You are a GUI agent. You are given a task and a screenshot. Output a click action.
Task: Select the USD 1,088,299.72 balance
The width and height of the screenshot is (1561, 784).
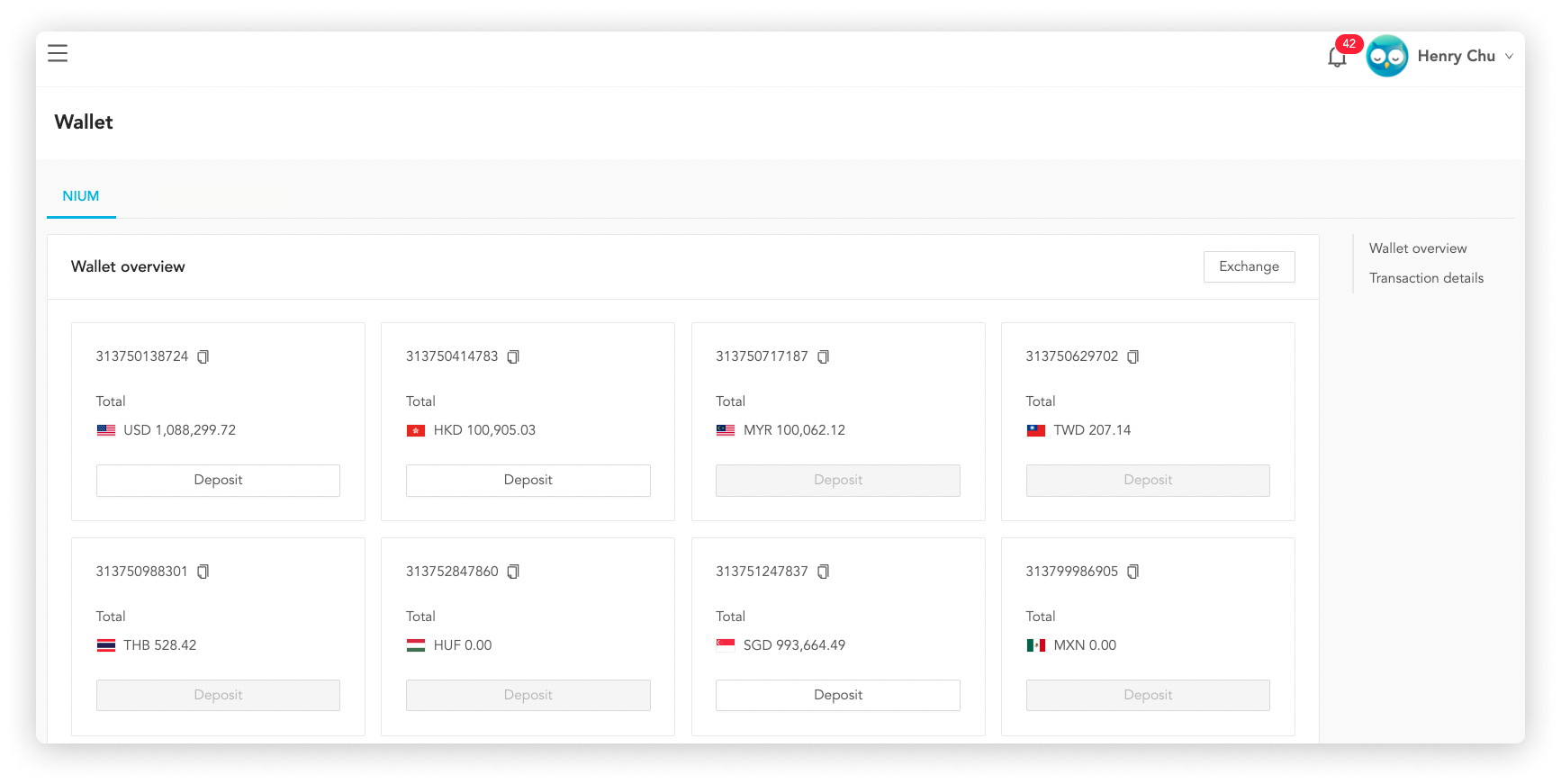tap(179, 430)
